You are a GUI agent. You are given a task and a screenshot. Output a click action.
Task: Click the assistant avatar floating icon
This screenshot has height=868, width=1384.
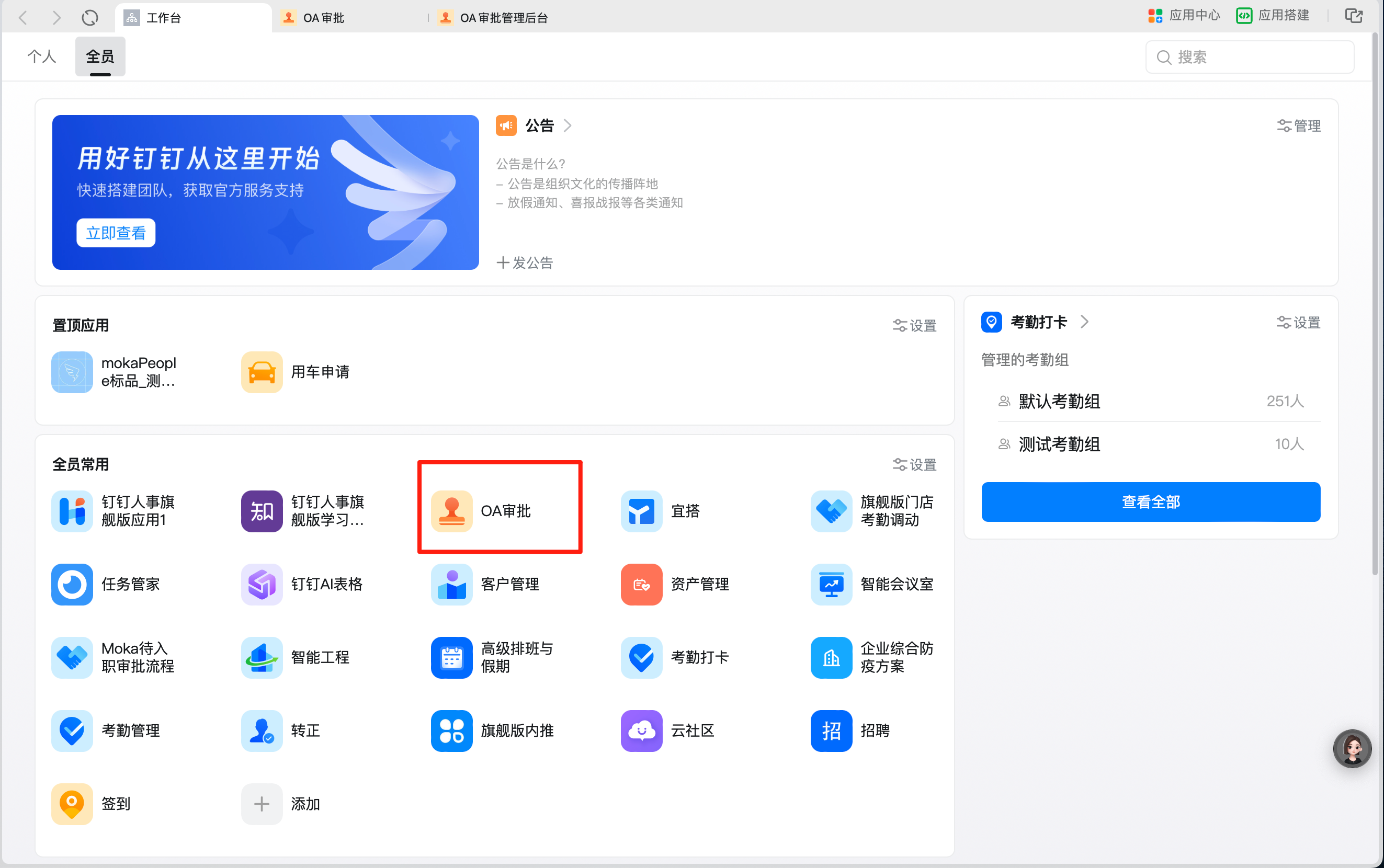(1353, 749)
